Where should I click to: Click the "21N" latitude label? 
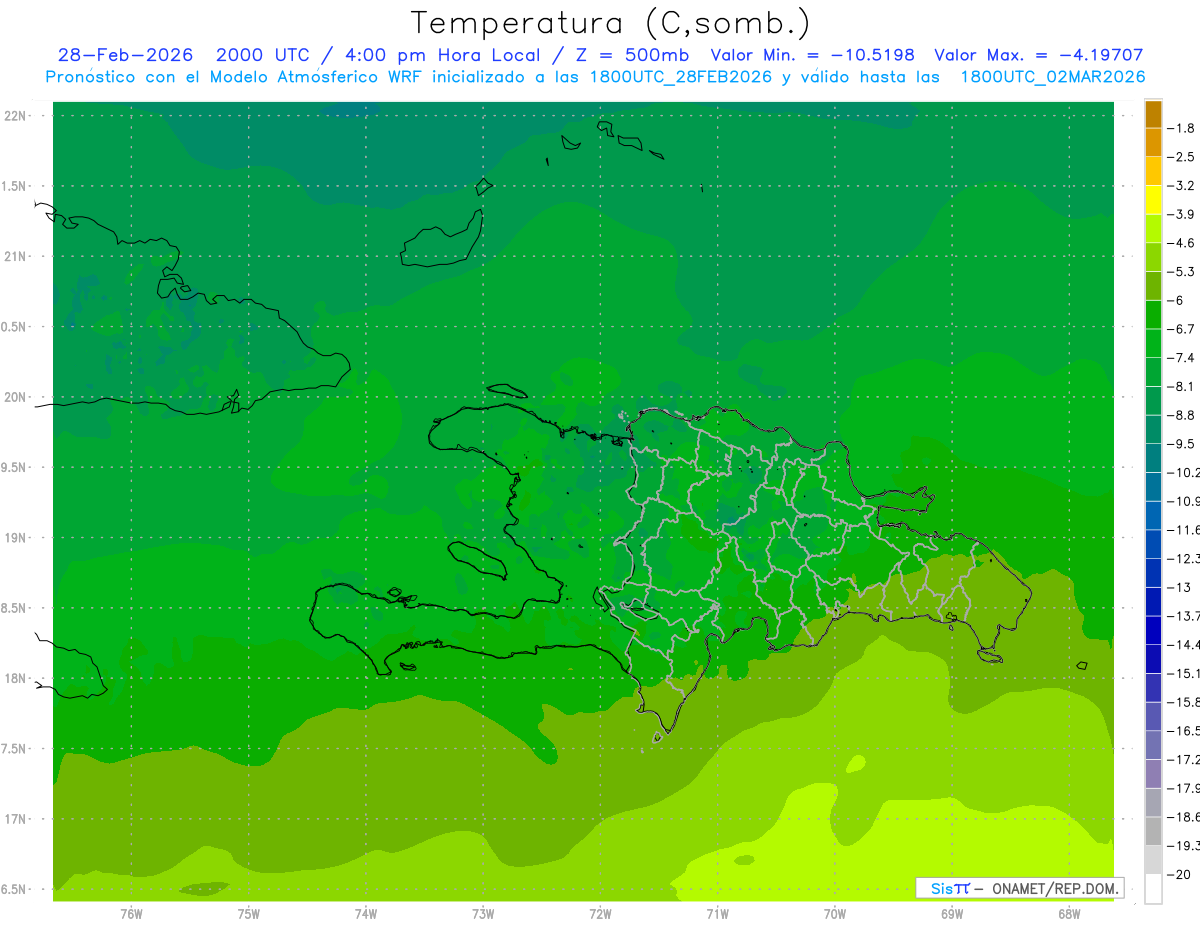(16, 257)
